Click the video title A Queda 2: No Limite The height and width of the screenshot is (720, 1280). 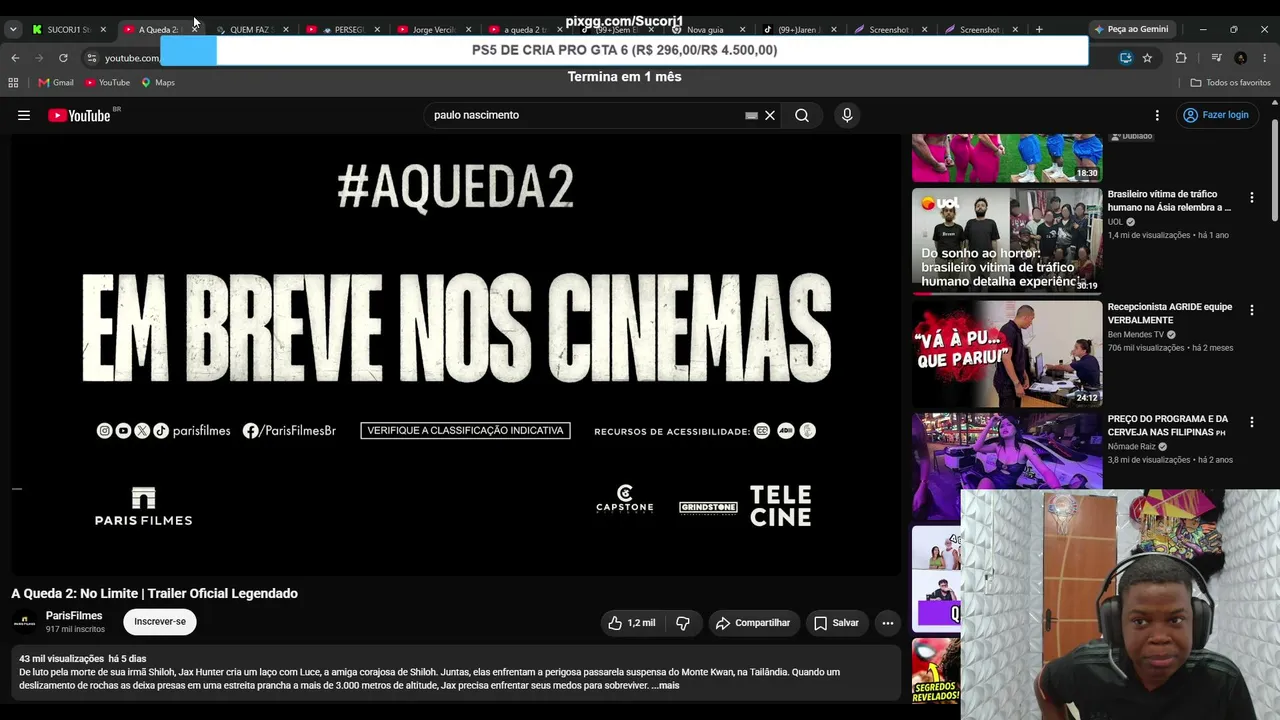coord(155,593)
